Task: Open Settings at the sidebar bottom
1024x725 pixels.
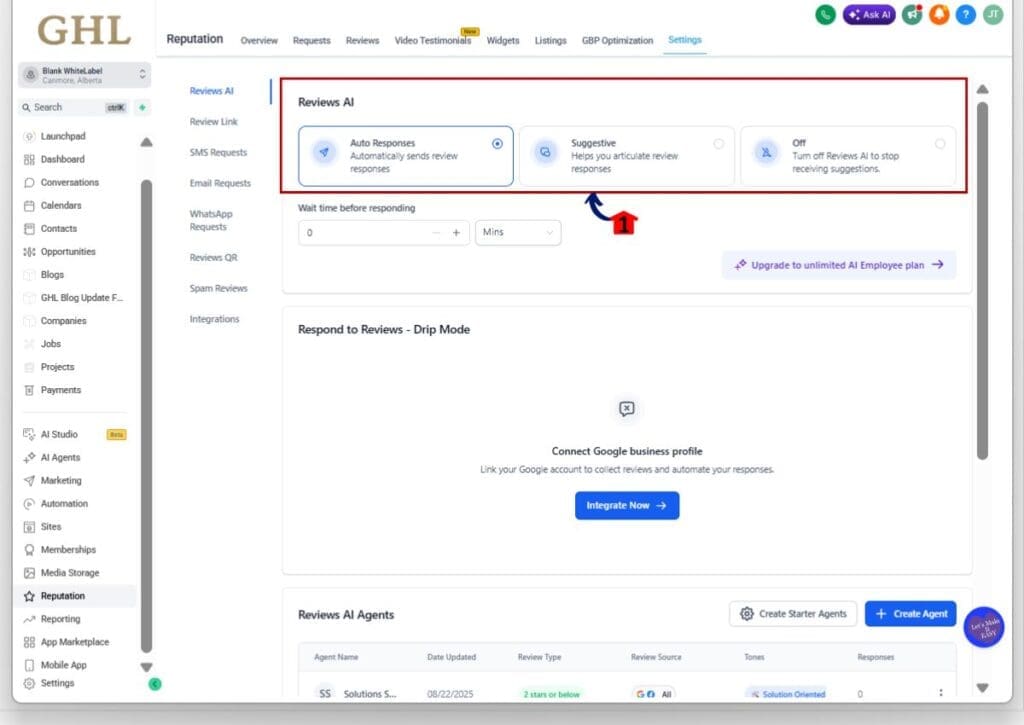Action: [57, 683]
